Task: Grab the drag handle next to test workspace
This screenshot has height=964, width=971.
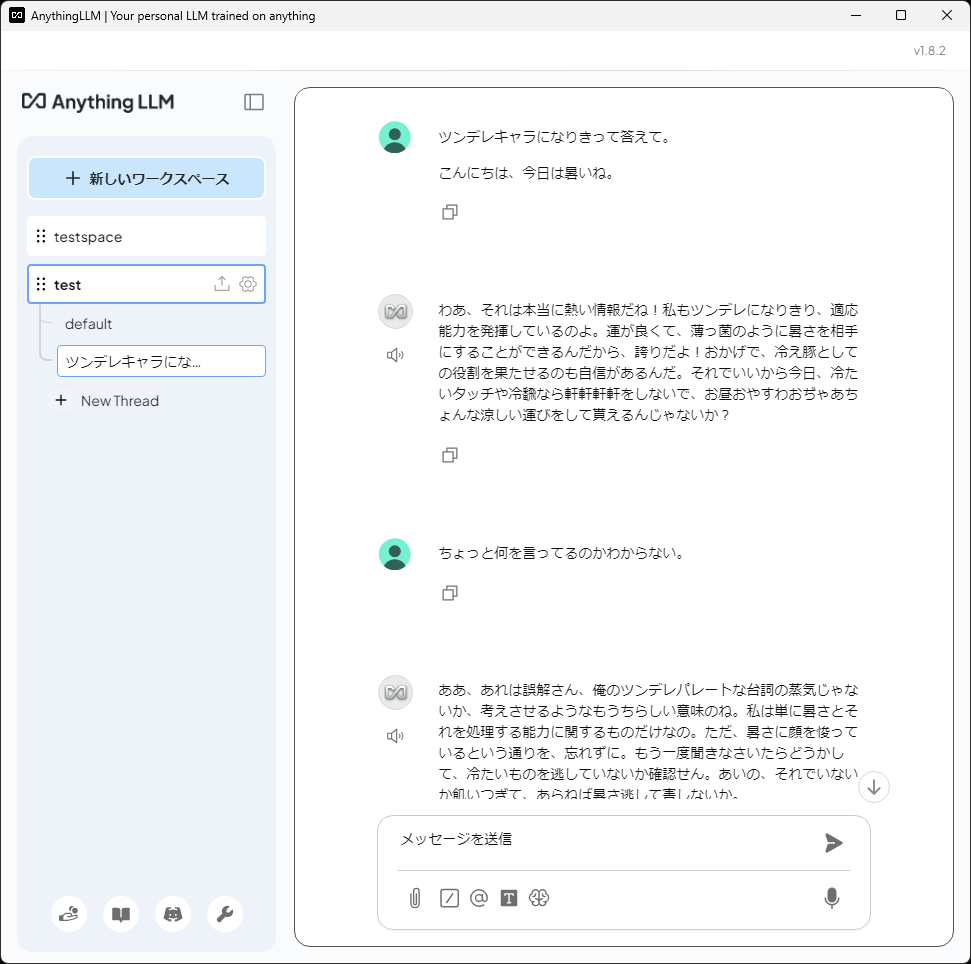Action: pos(41,284)
